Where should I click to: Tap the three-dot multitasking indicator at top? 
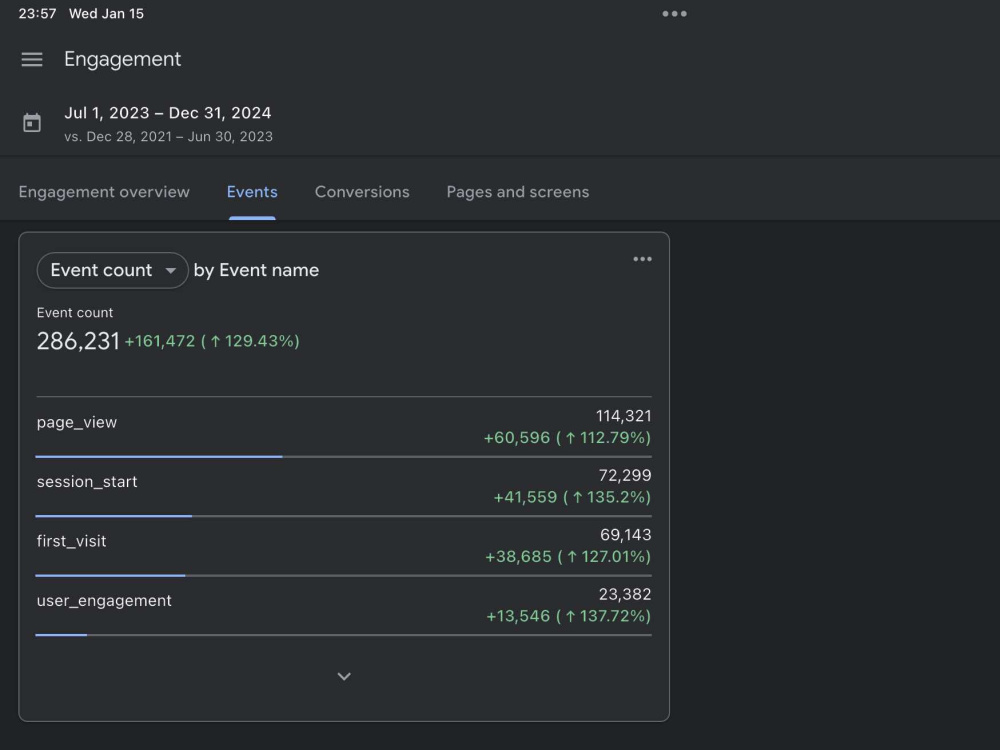click(674, 13)
